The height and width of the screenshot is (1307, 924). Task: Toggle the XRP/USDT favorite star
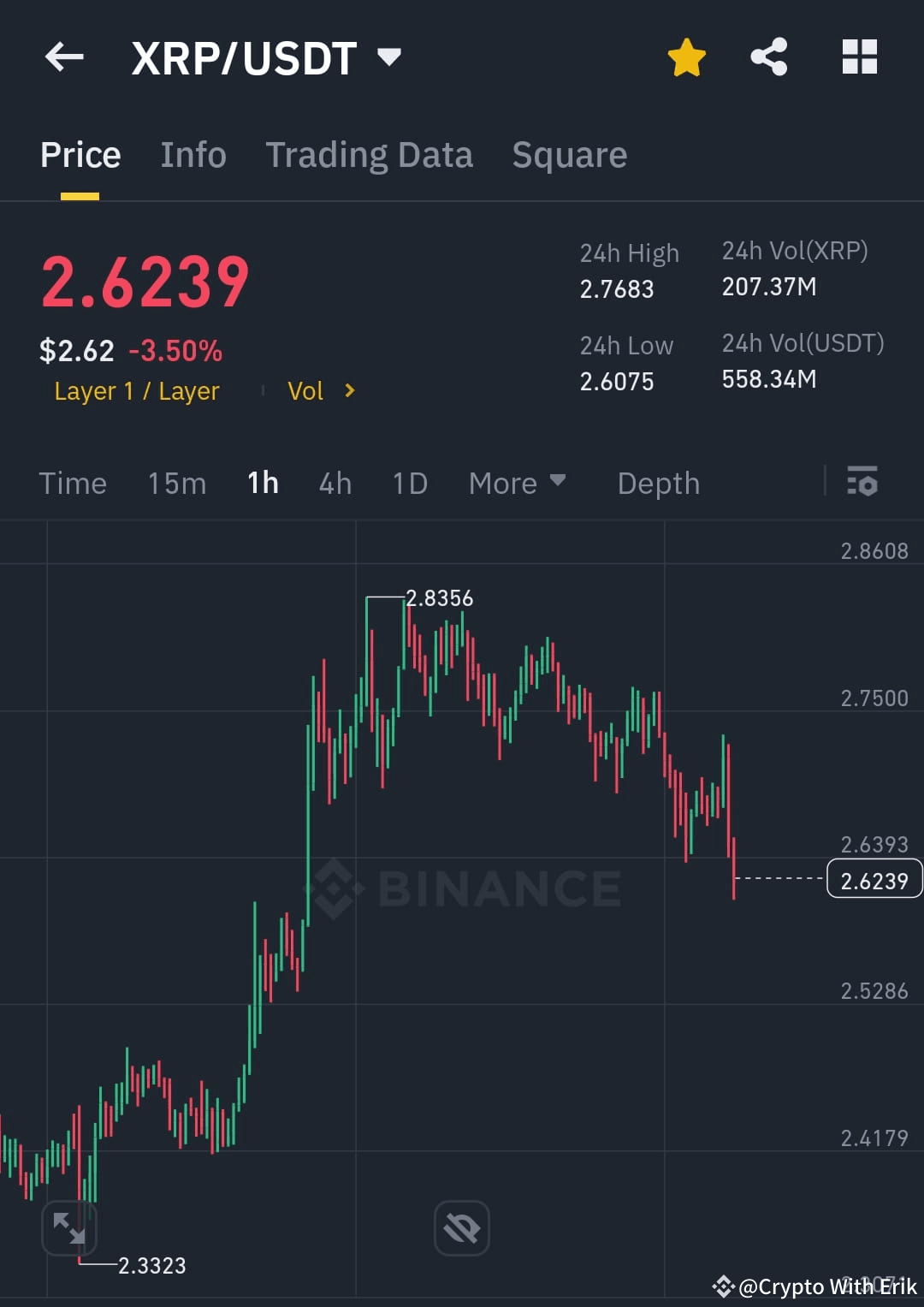(x=686, y=56)
